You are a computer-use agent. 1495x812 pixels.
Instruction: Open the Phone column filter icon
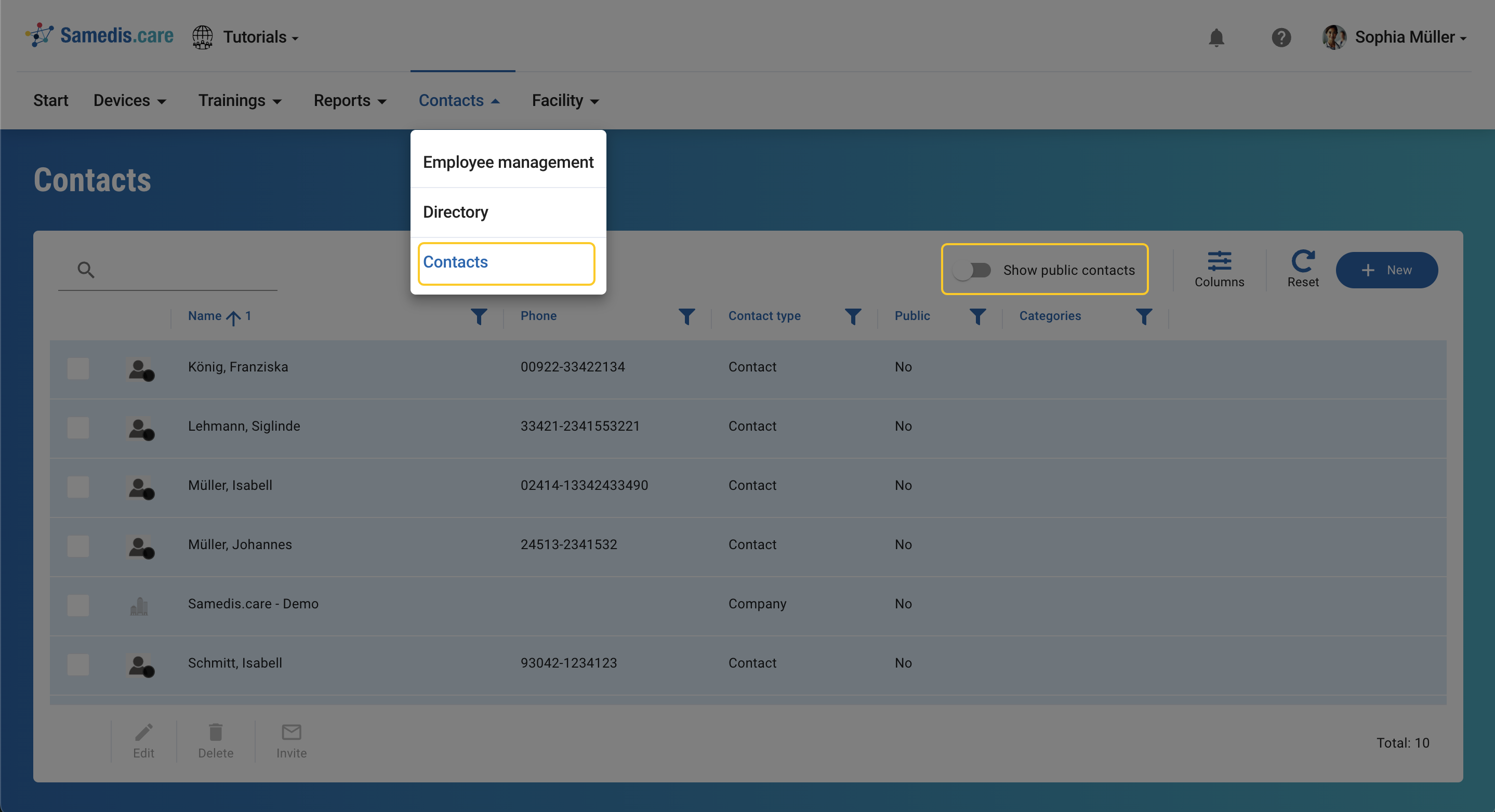(686, 316)
